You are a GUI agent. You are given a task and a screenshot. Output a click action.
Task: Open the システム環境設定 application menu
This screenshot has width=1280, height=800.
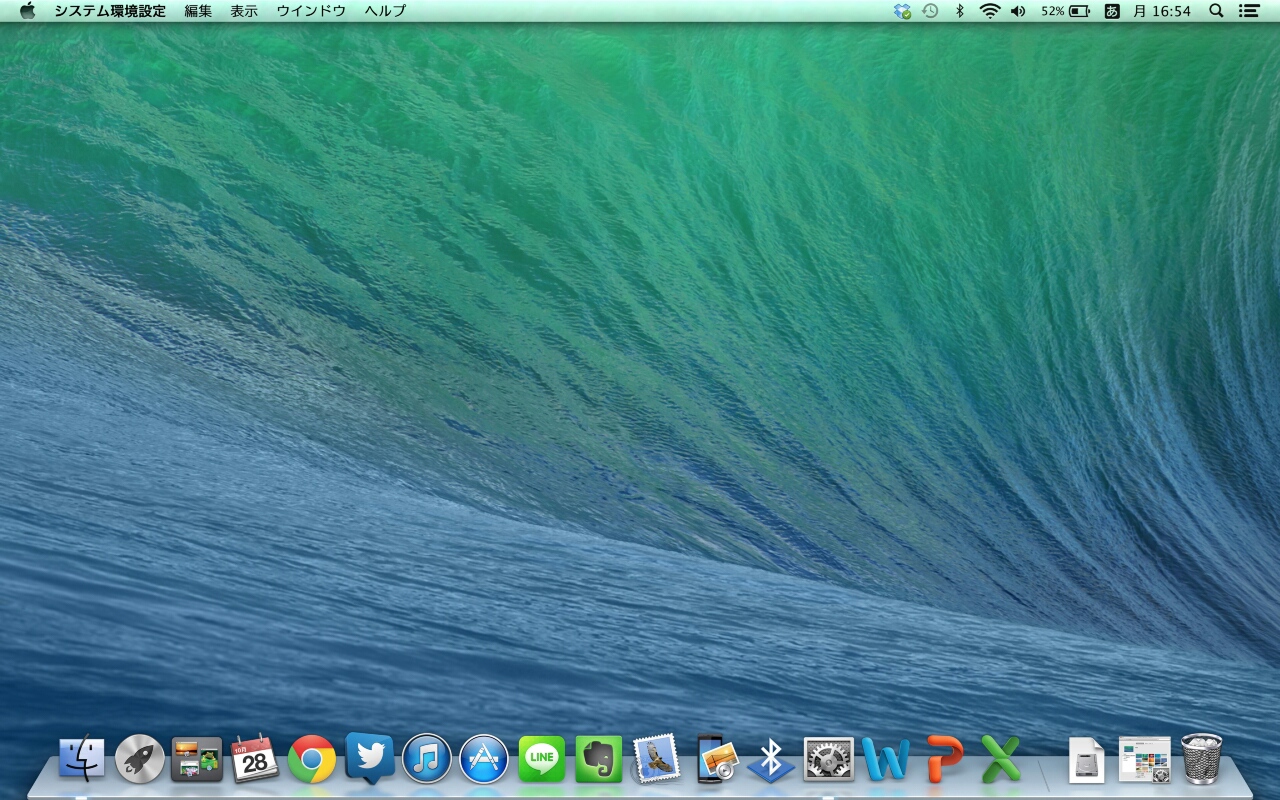pos(110,11)
